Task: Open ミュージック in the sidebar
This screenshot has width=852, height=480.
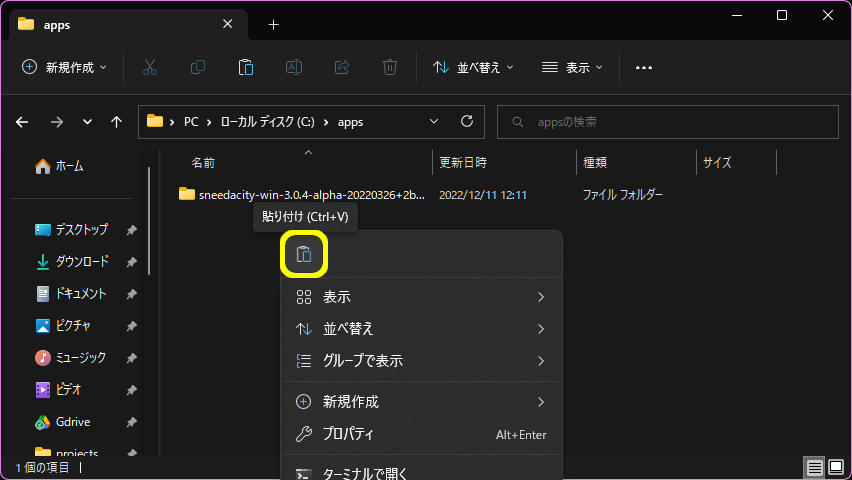Action: coord(71,358)
